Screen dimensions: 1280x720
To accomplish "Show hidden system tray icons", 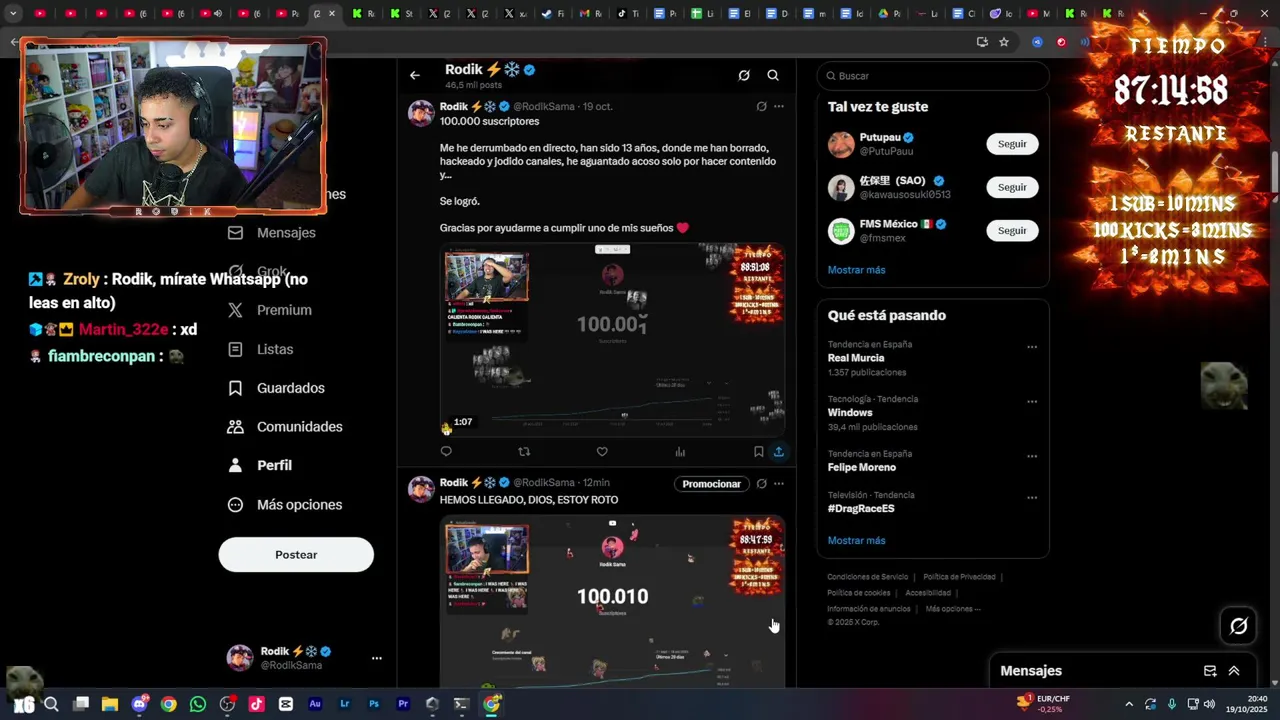I will point(1129,704).
